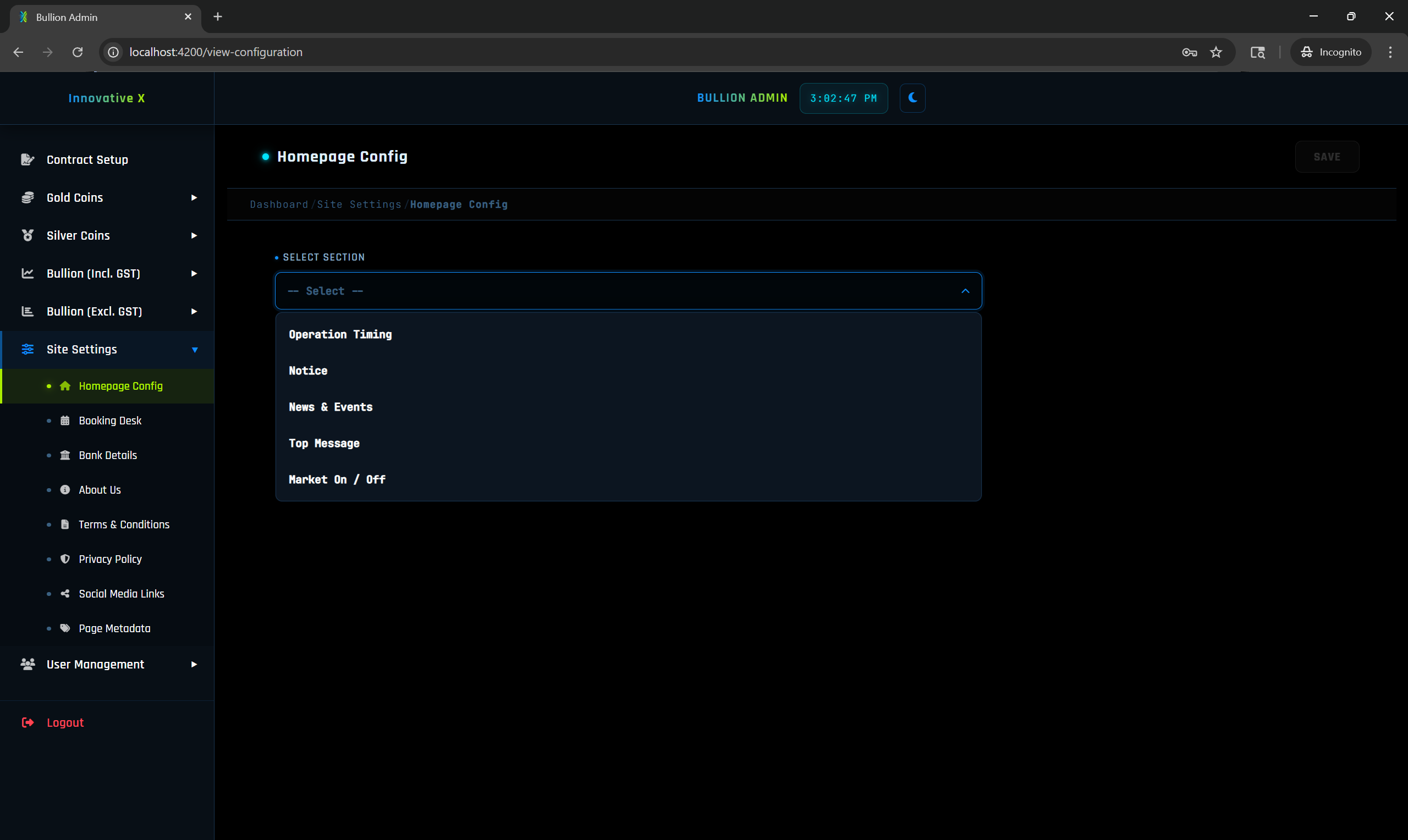Click the Site Settings sliders icon
This screenshot has width=1408, height=840.
pos(27,349)
